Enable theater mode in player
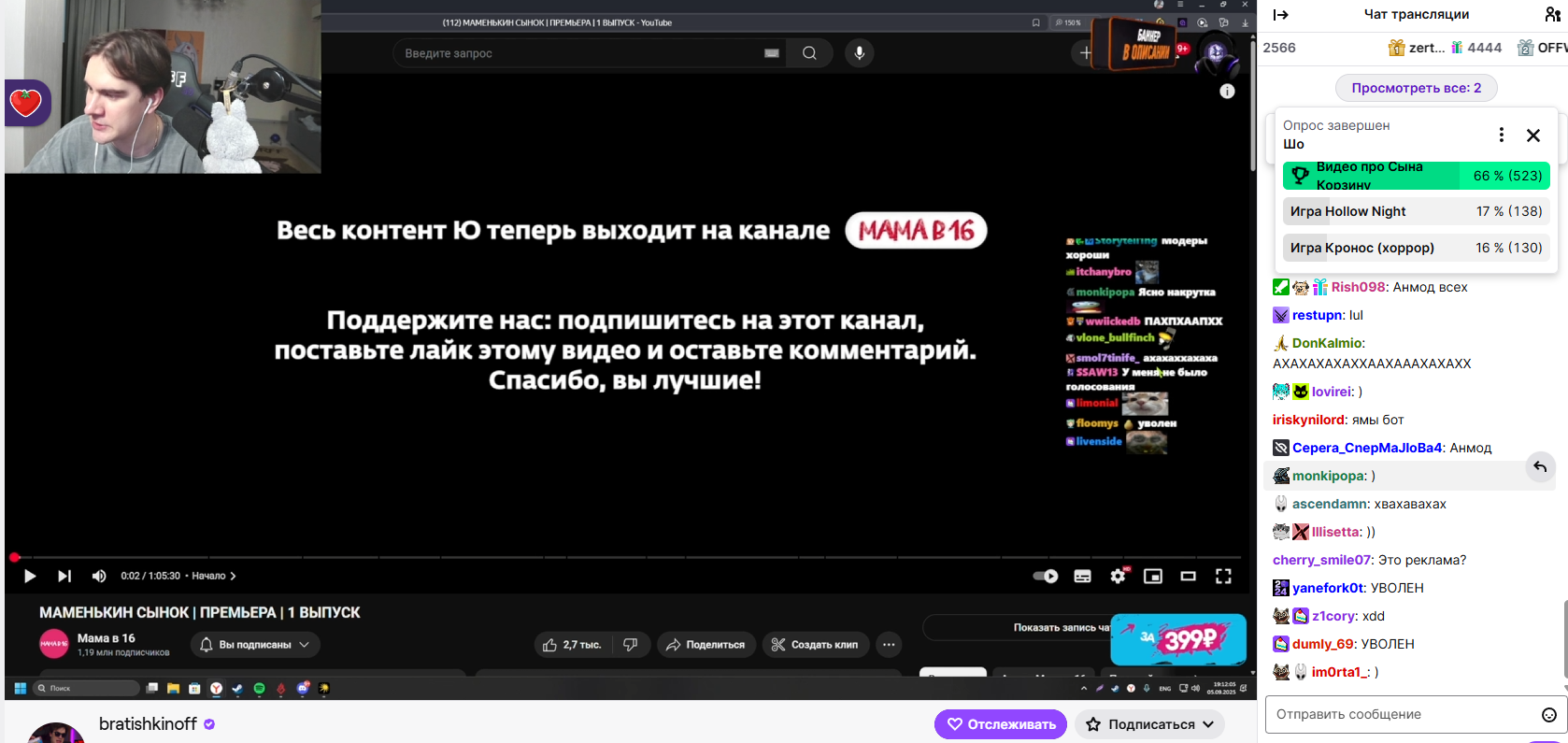 click(x=1188, y=576)
